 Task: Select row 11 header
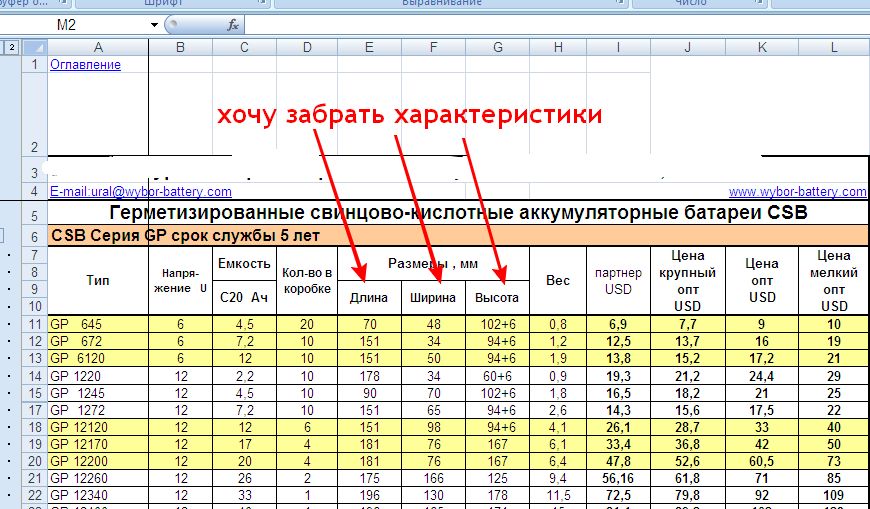[34, 324]
